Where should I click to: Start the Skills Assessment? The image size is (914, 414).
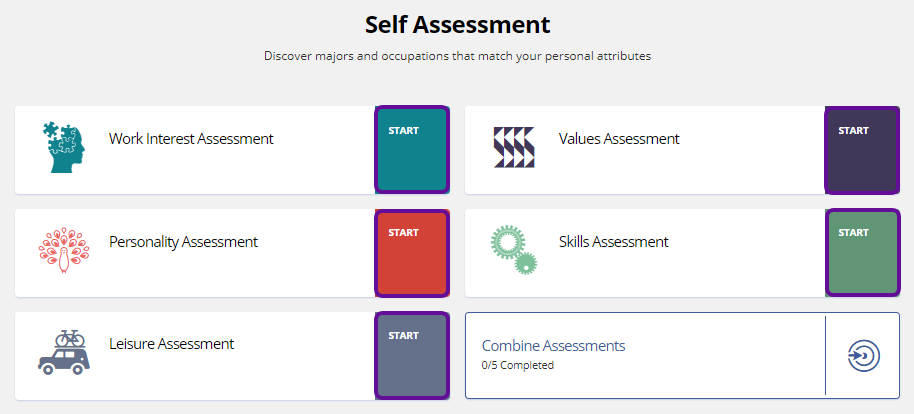[862, 253]
